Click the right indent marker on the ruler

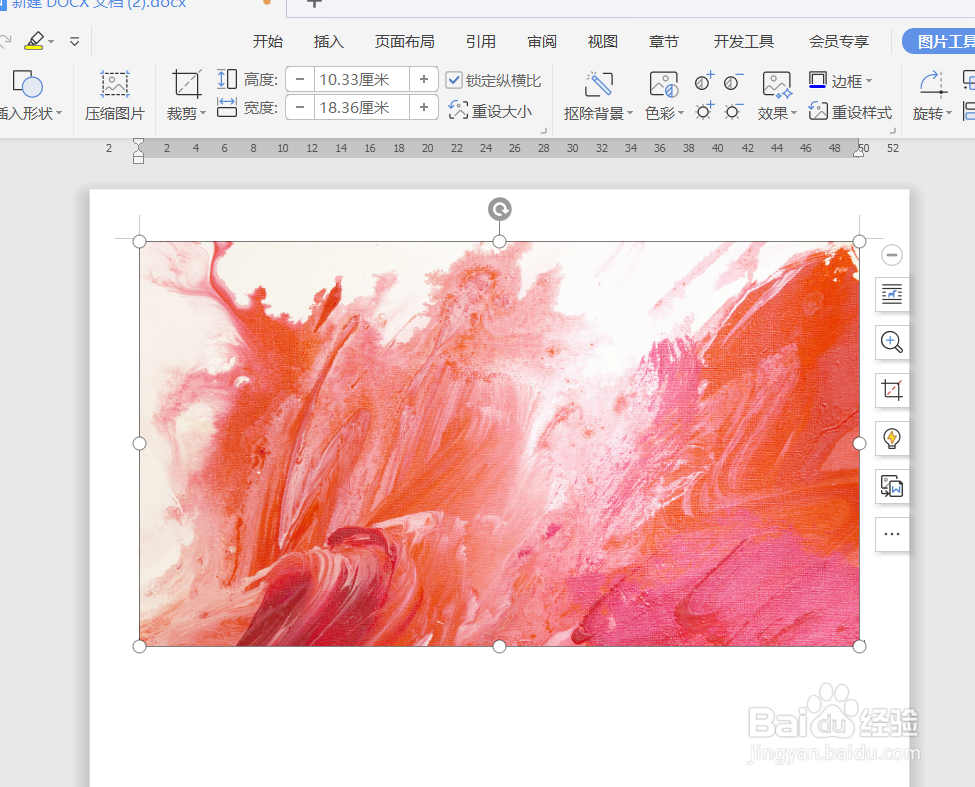tap(859, 152)
